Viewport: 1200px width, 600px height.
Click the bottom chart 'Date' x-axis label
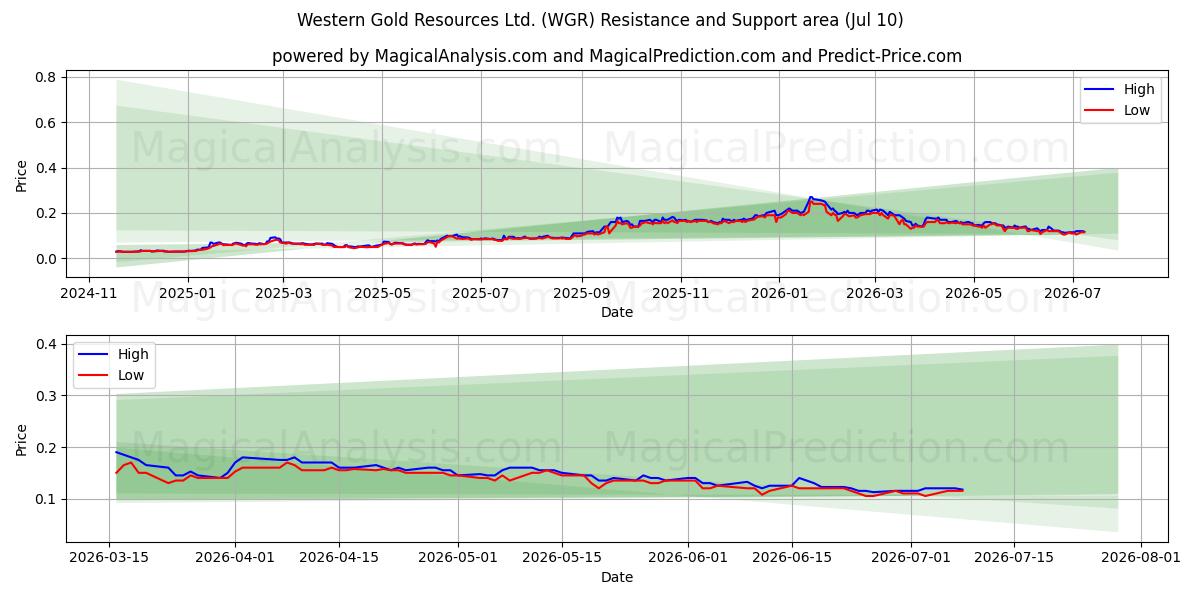coord(617,577)
